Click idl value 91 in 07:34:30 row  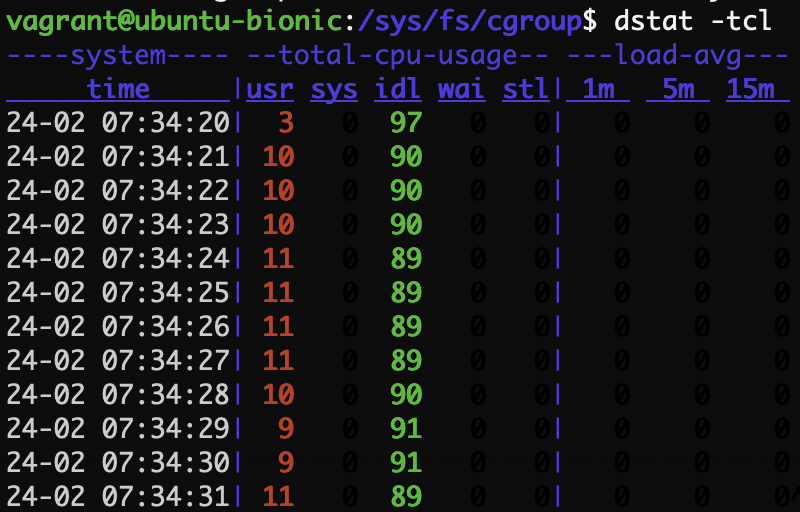(x=406, y=462)
